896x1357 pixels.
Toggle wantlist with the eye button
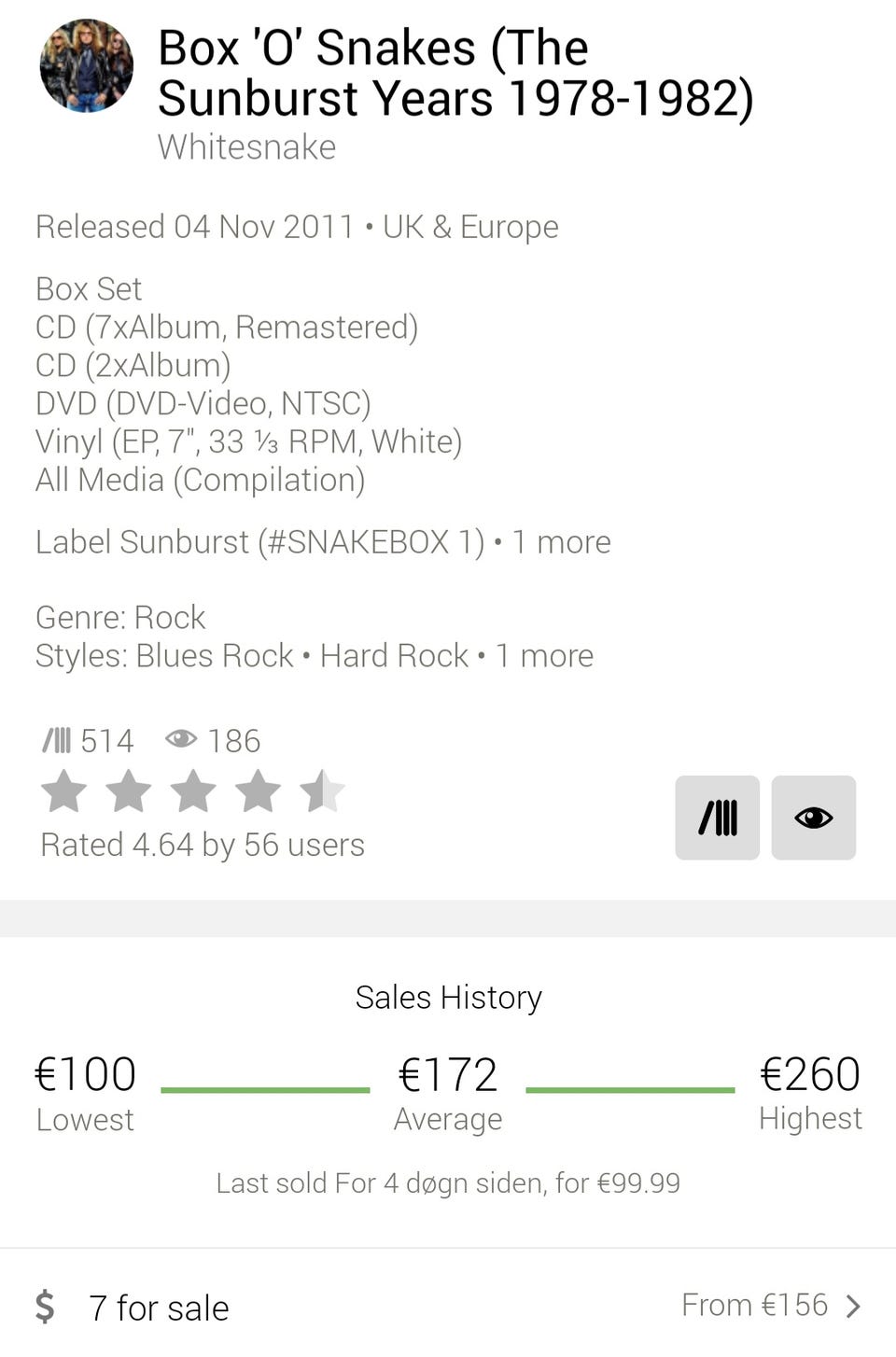[813, 818]
